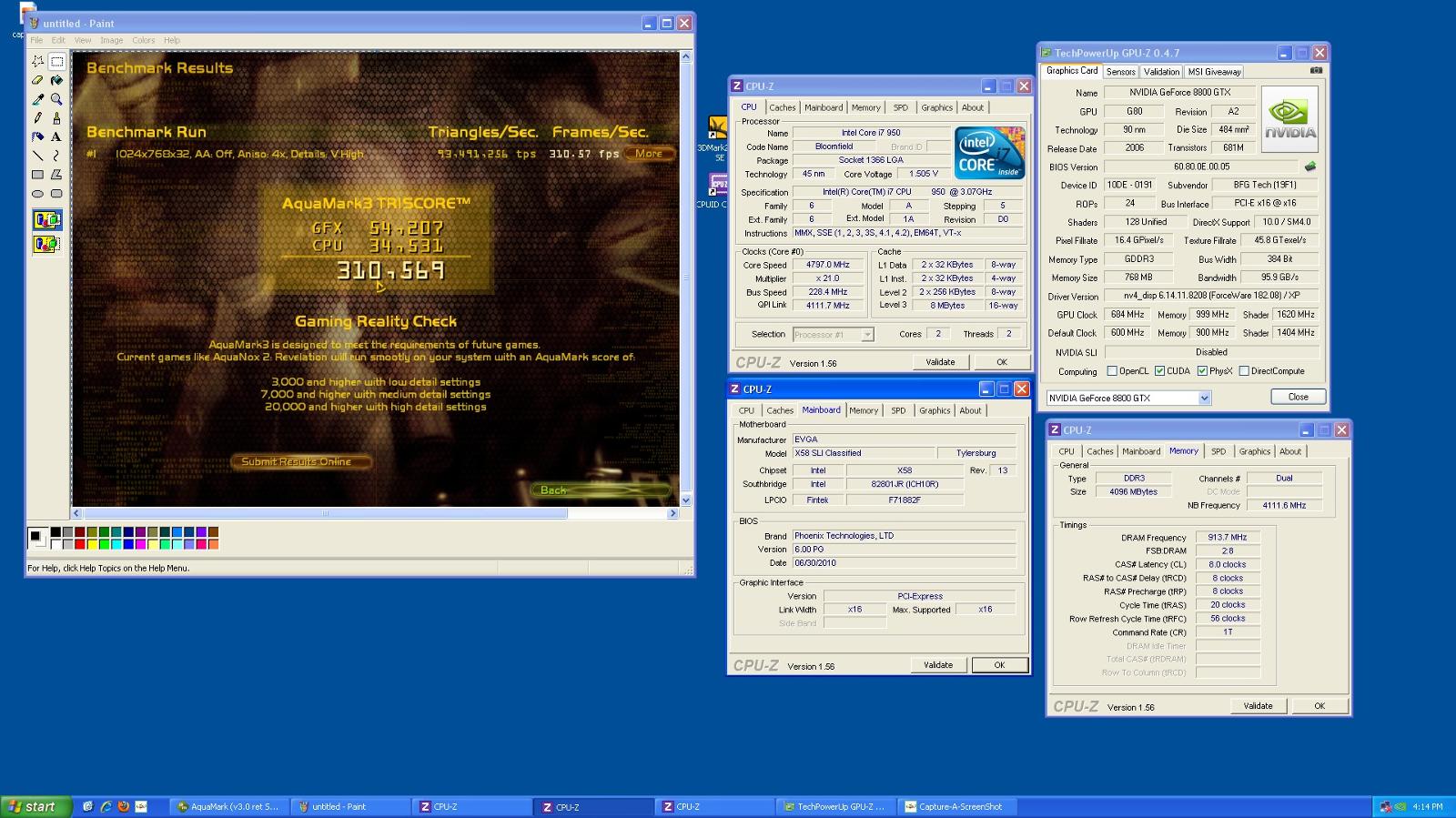Activate the Pick Color eyedropper tool
This screenshot has height=818, width=1456.
pyautogui.click(x=37, y=99)
